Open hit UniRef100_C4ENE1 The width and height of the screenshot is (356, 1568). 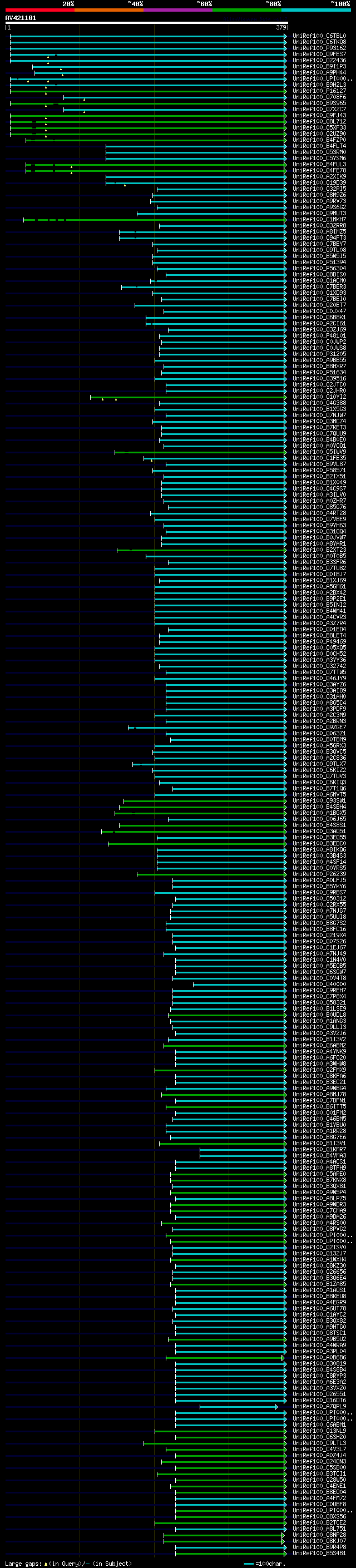[x=319, y=1486]
